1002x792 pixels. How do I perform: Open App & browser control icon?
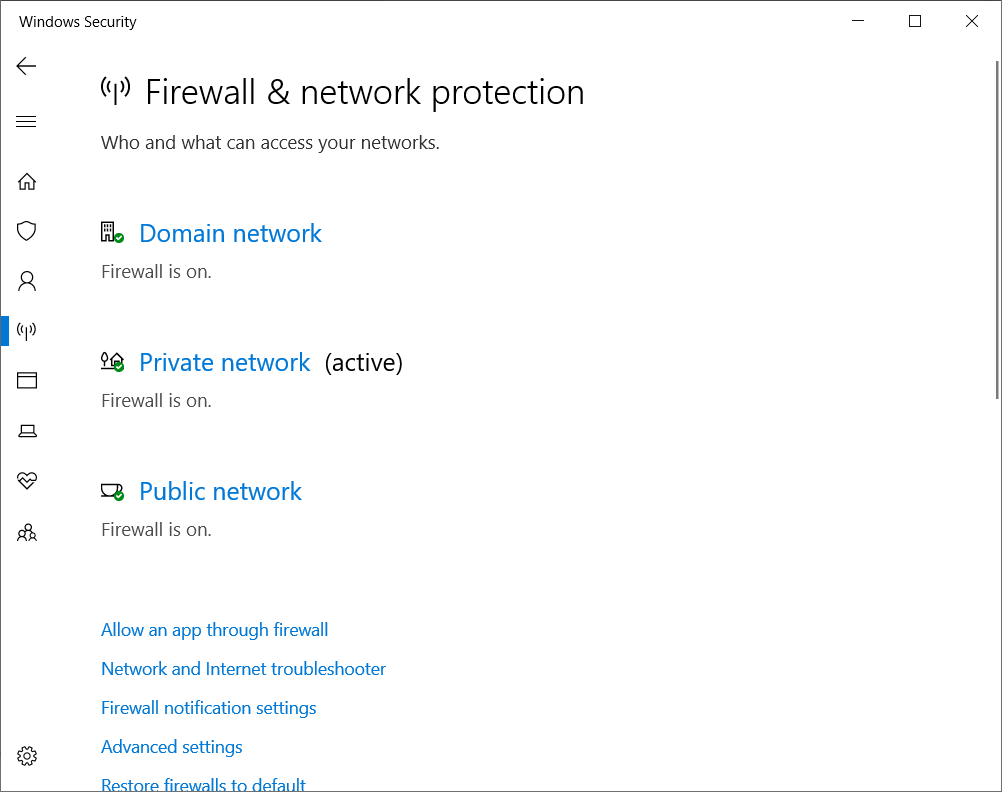(x=27, y=380)
